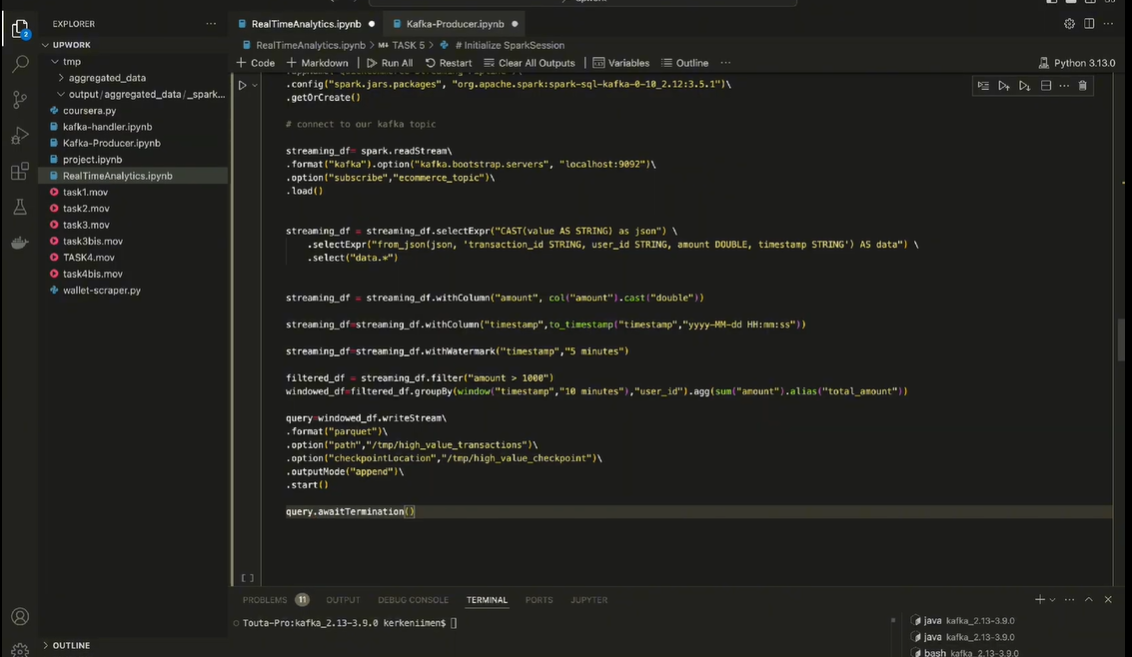Screen dimensions: 1132x657
Task: Open the Source Control view
Action: [20, 100]
